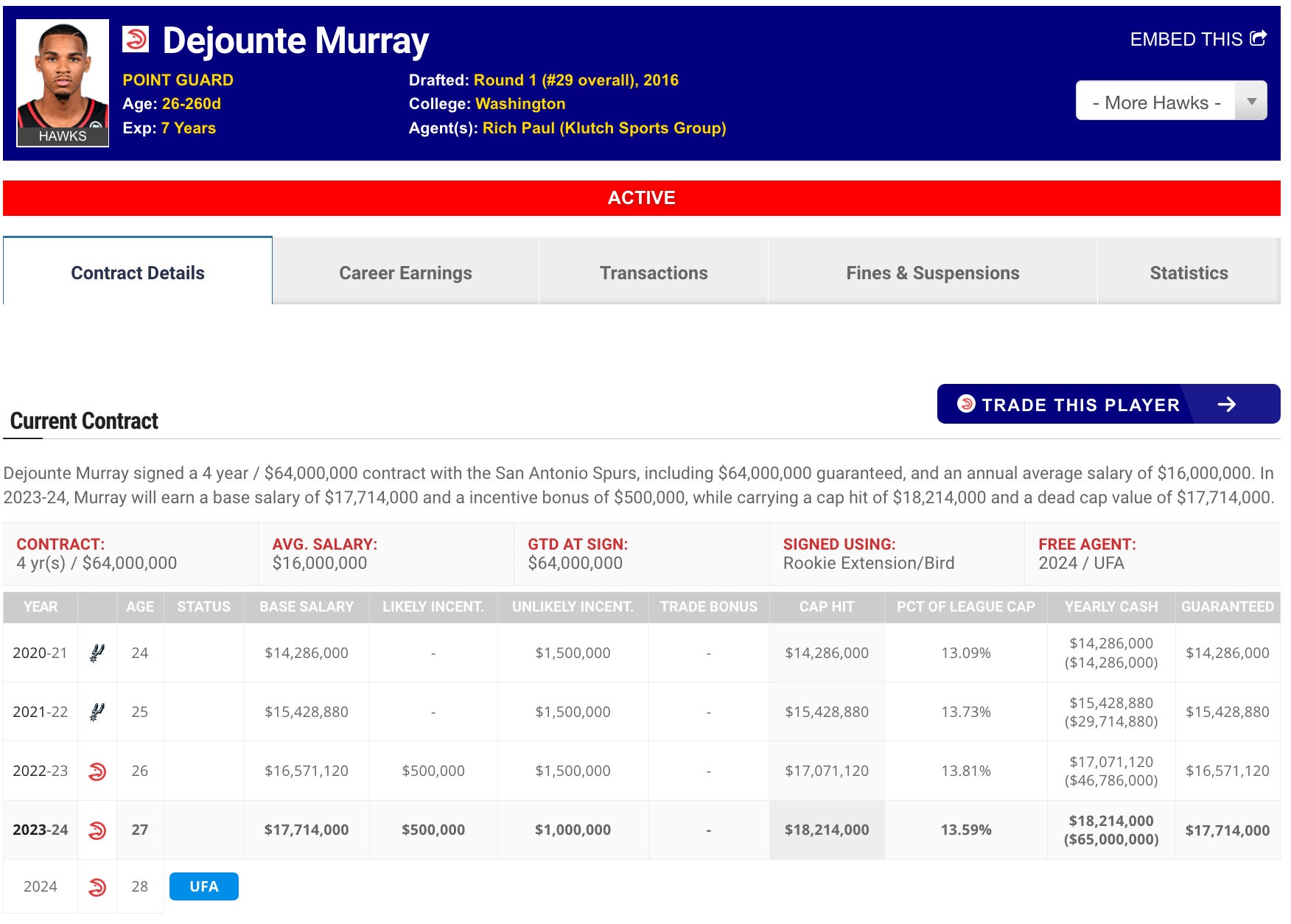Click the $18,214,000 cap hit cell

pos(827,830)
